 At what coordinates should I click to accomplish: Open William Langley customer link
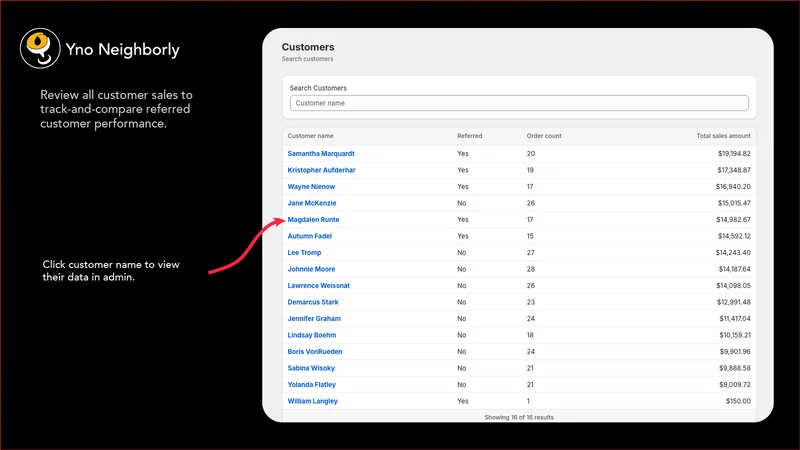coord(312,401)
